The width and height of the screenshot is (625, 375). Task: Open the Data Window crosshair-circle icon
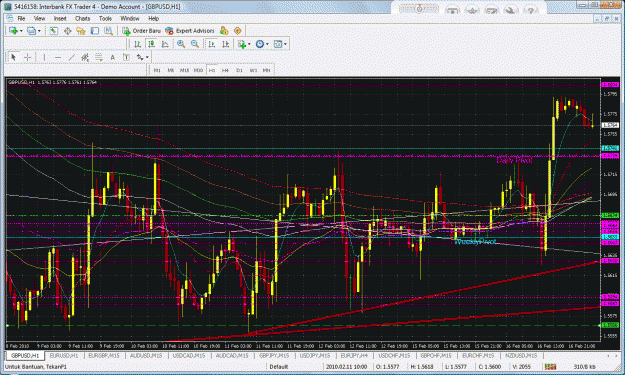[67, 31]
